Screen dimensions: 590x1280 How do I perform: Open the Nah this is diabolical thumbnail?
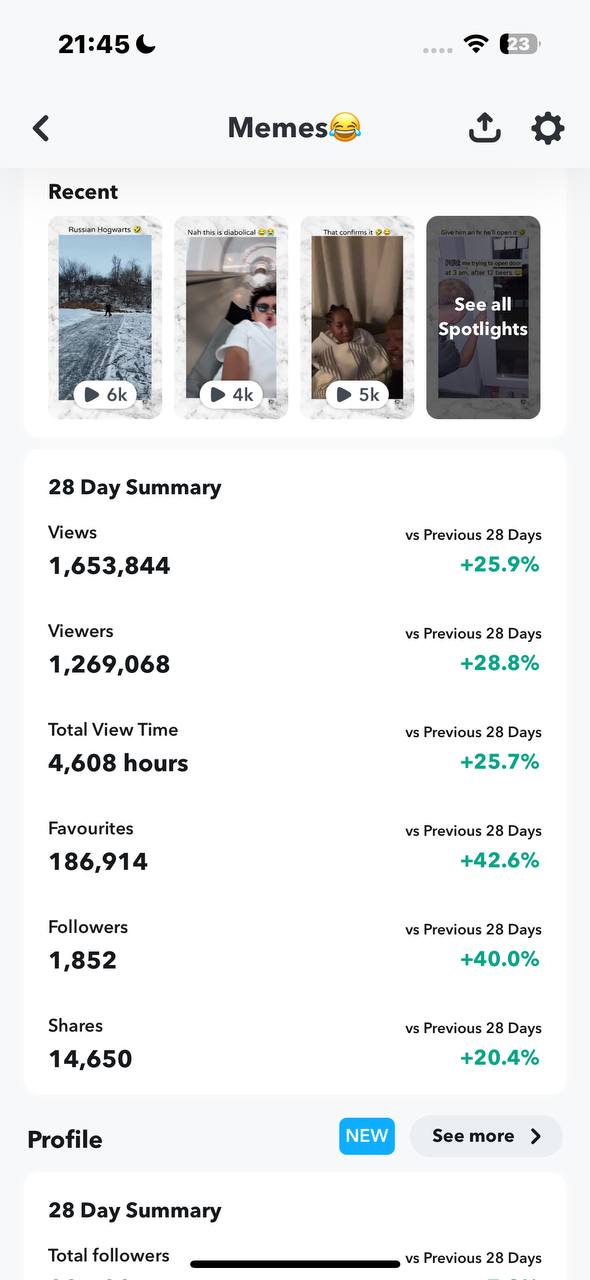pyautogui.click(x=231, y=317)
